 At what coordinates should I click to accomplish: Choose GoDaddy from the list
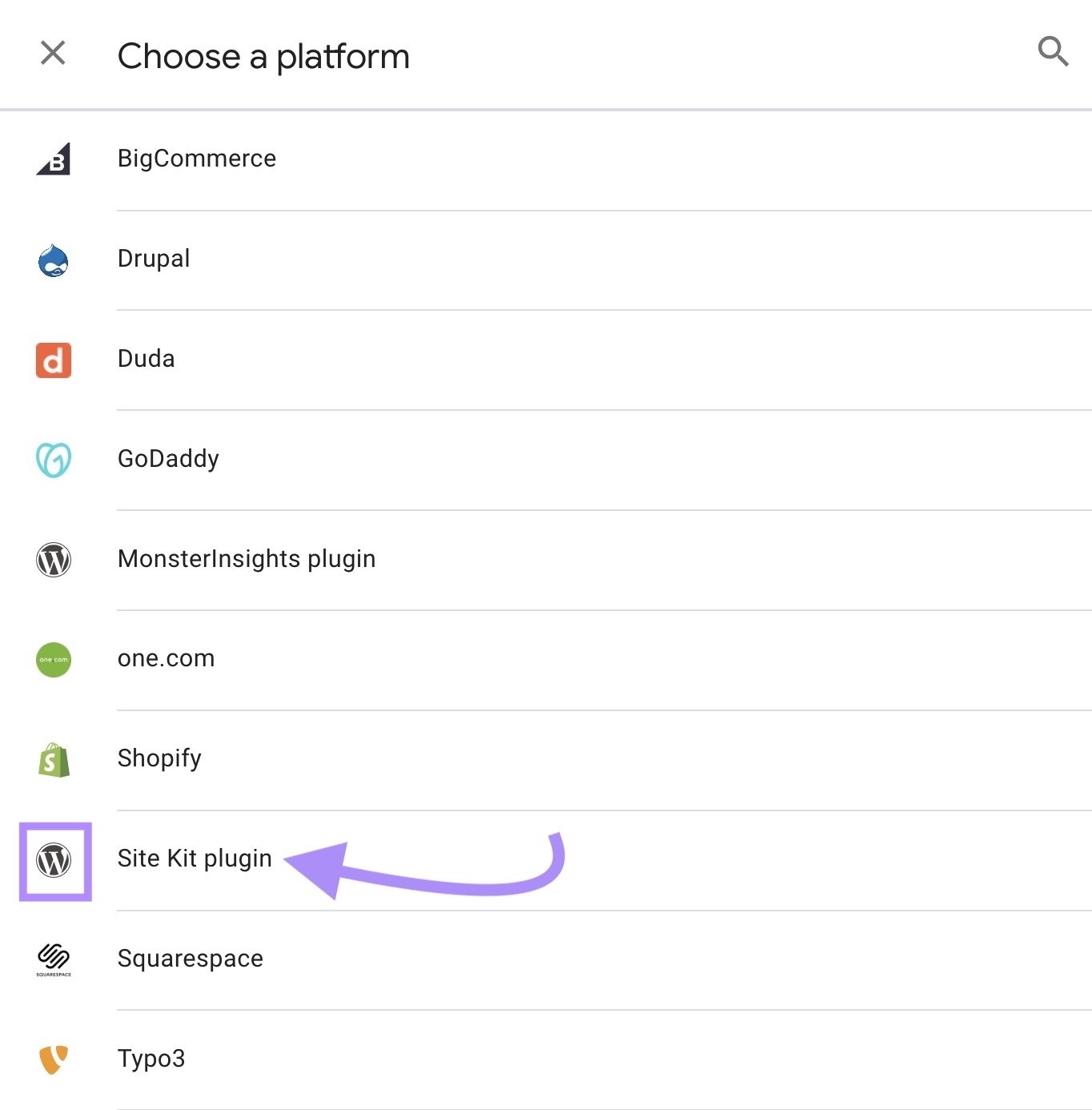168,459
